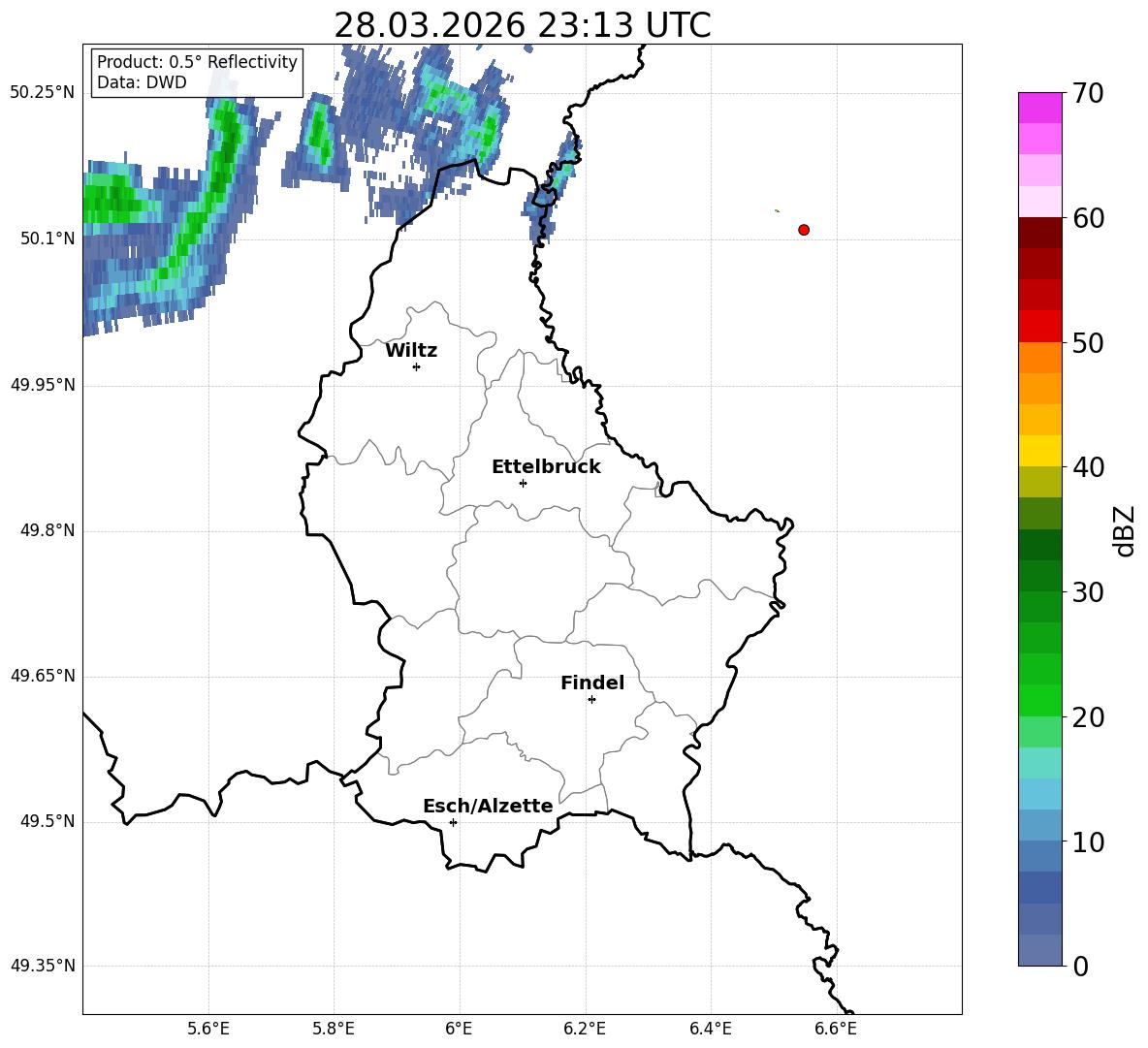This screenshot has width=1148, height=1048.
Task: Click the Findel location cross marker
Action: tap(591, 700)
